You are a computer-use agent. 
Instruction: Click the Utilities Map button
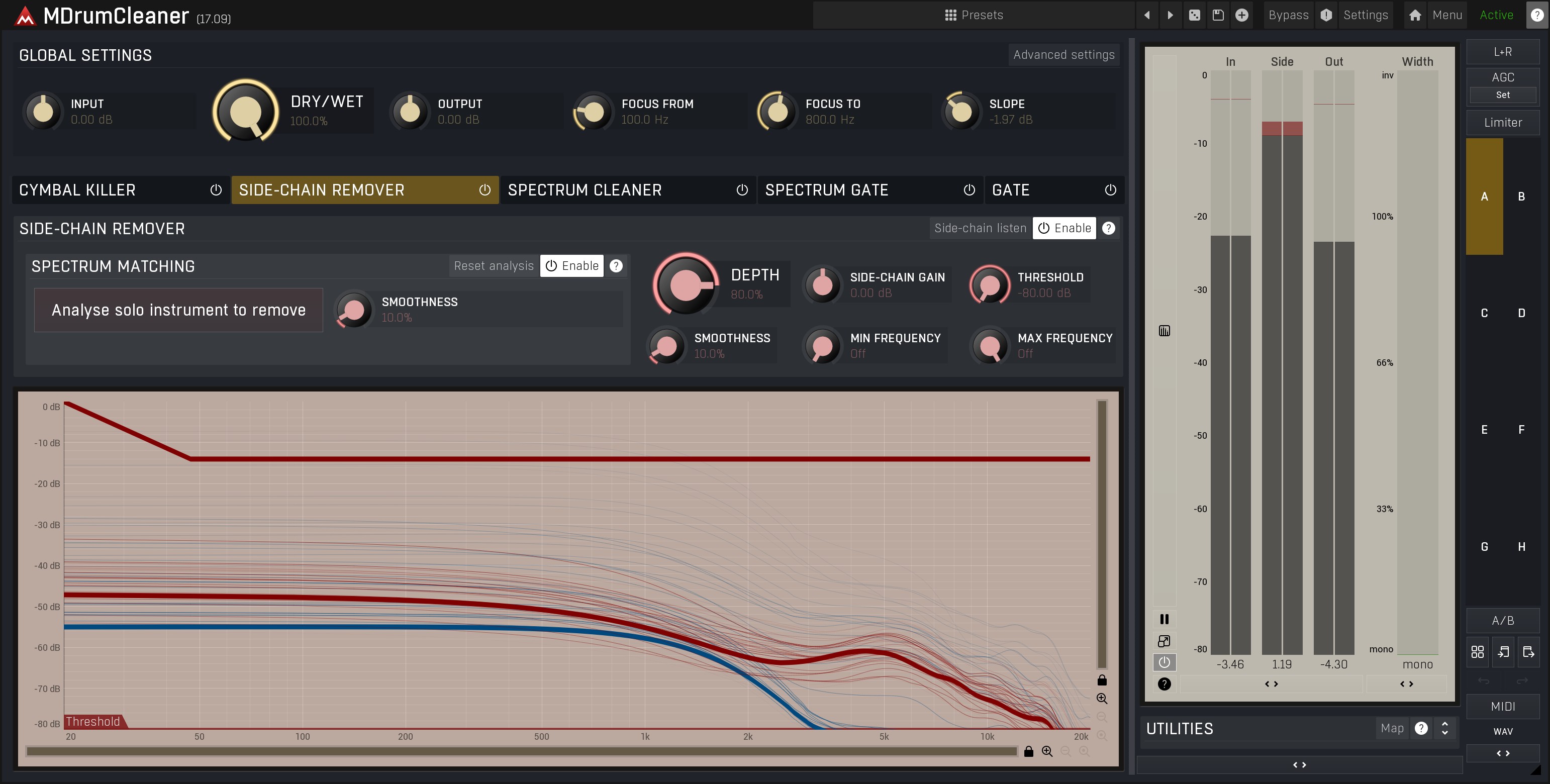[1392, 729]
